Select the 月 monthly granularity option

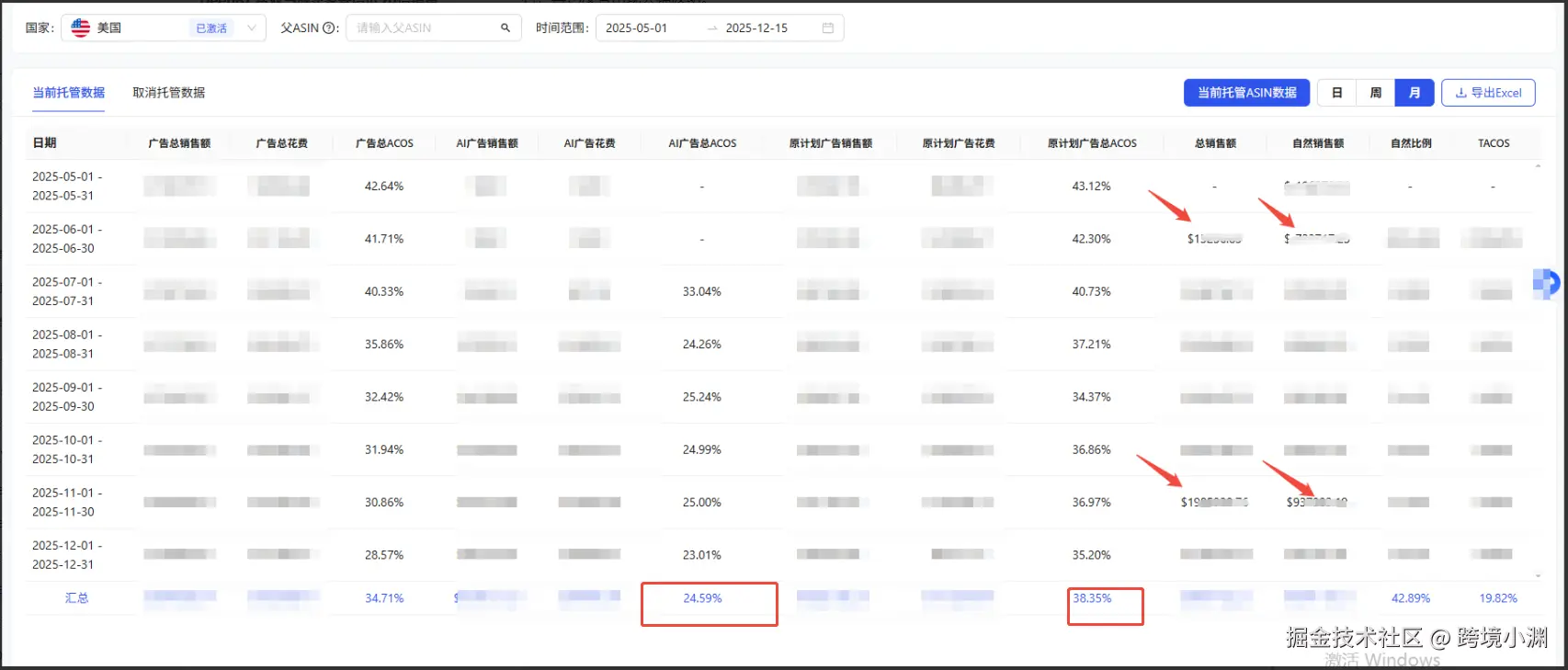1415,92
